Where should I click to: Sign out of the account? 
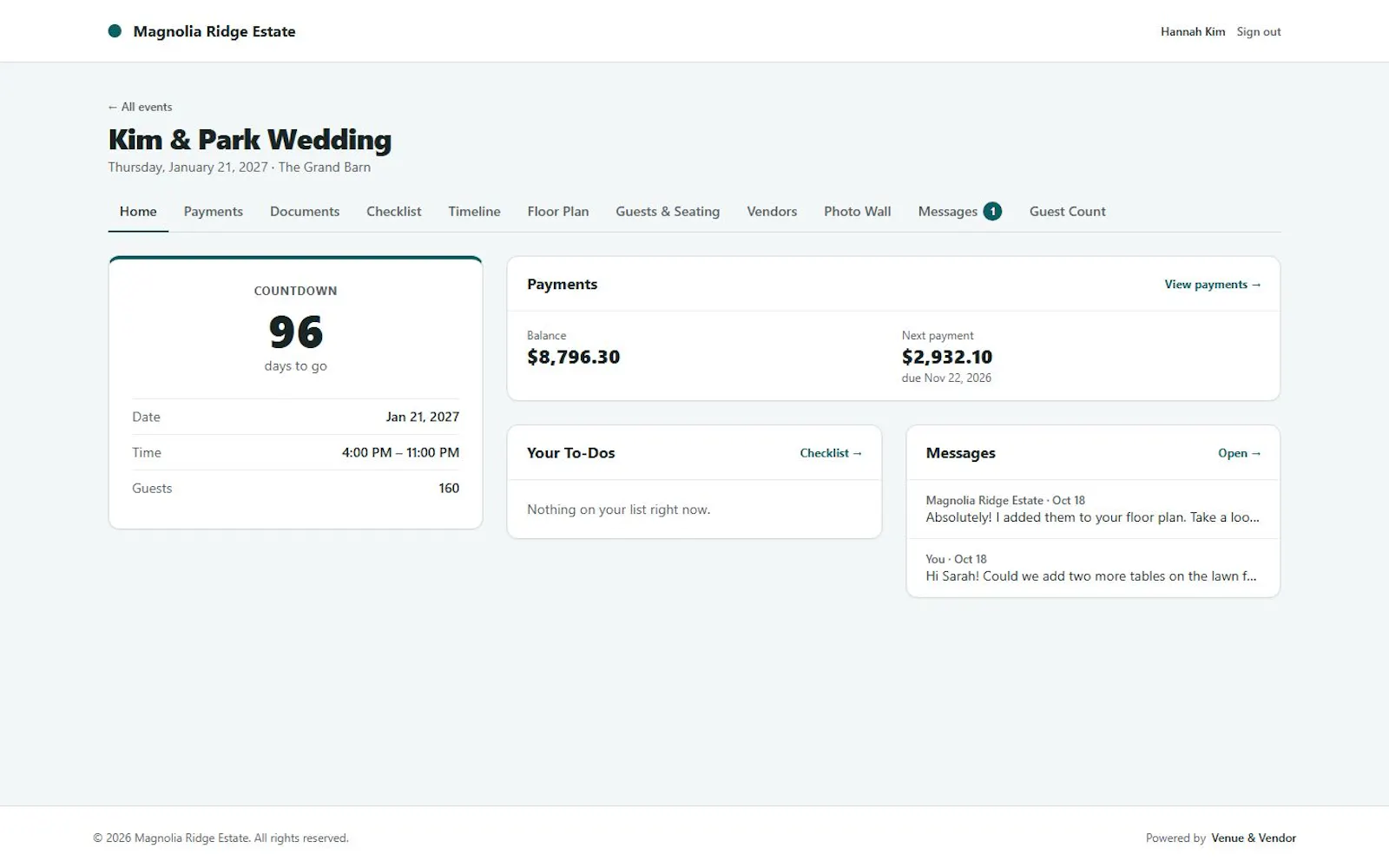click(1259, 31)
